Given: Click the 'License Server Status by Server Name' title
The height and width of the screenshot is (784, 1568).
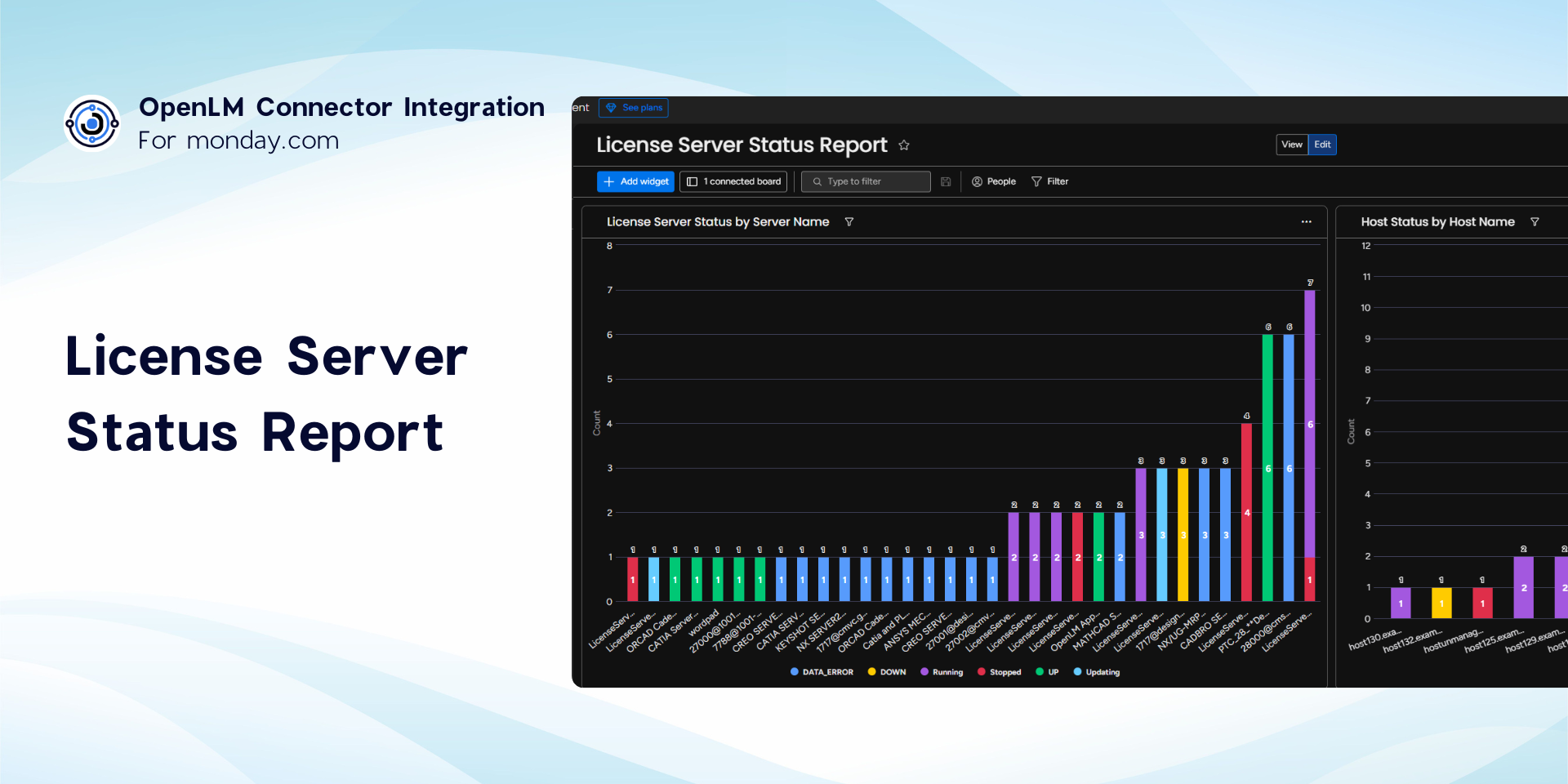Looking at the screenshot, I should pyautogui.click(x=718, y=222).
